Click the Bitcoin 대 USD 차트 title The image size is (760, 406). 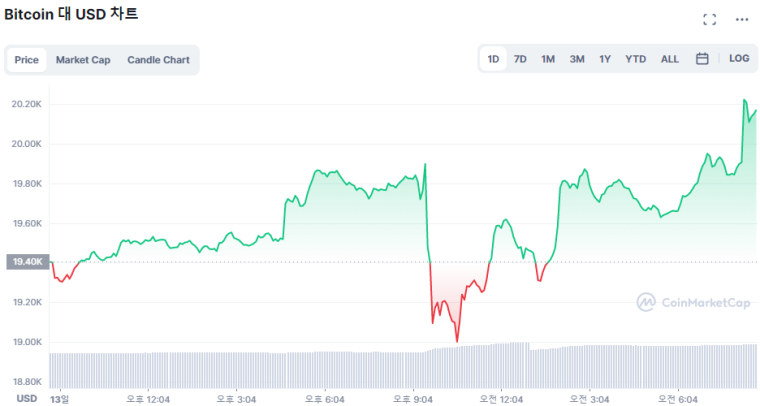(x=71, y=14)
